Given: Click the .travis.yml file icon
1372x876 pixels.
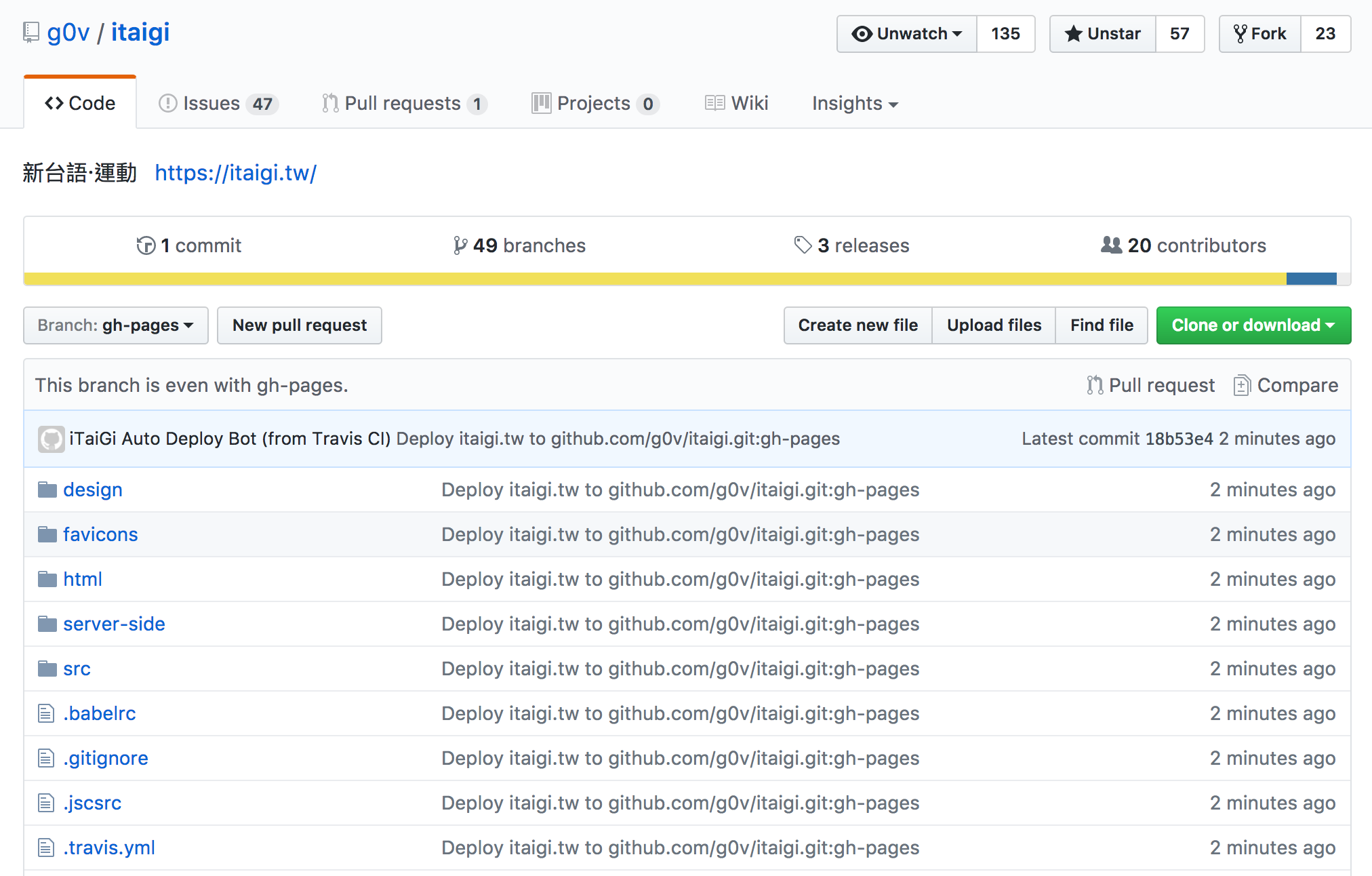Looking at the screenshot, I should click(x=46, y=848).
